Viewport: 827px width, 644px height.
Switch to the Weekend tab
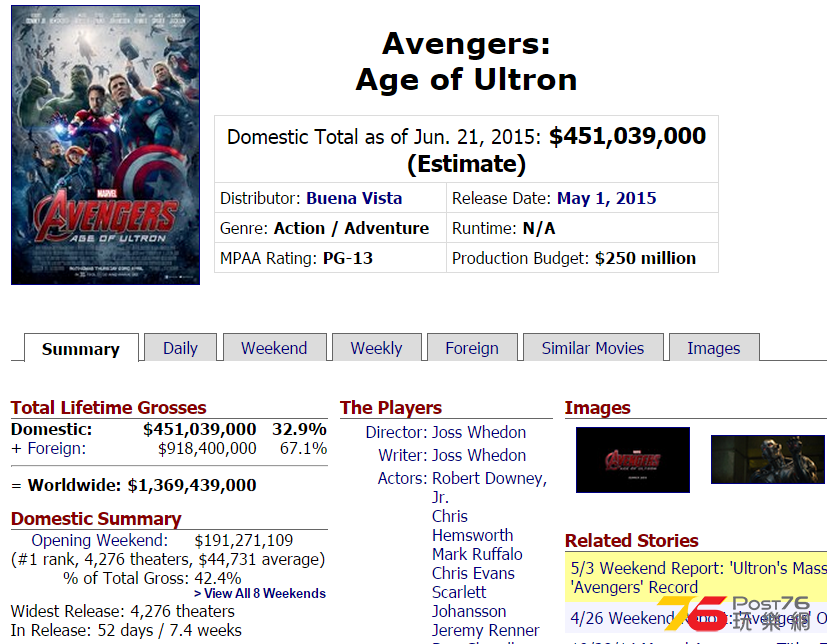click(x=274, y=348)
